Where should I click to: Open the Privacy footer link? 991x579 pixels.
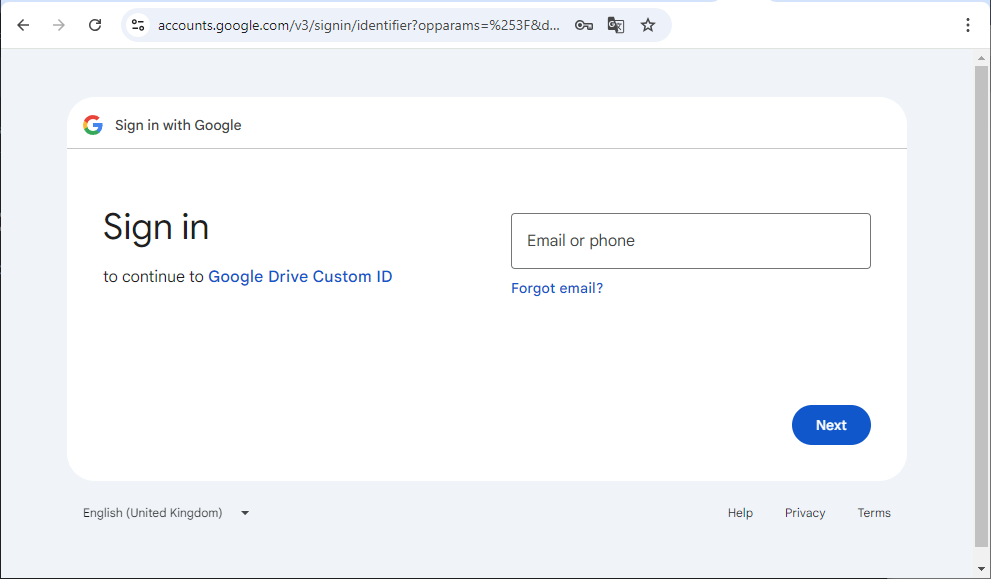[805, 513]
